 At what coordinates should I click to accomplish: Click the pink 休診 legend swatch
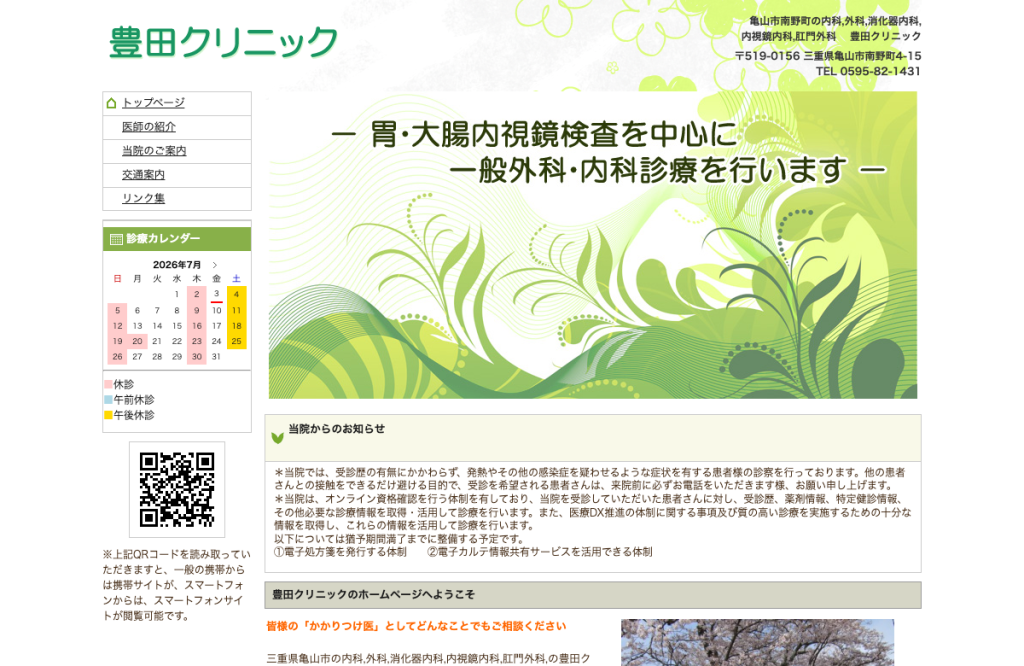108,384
